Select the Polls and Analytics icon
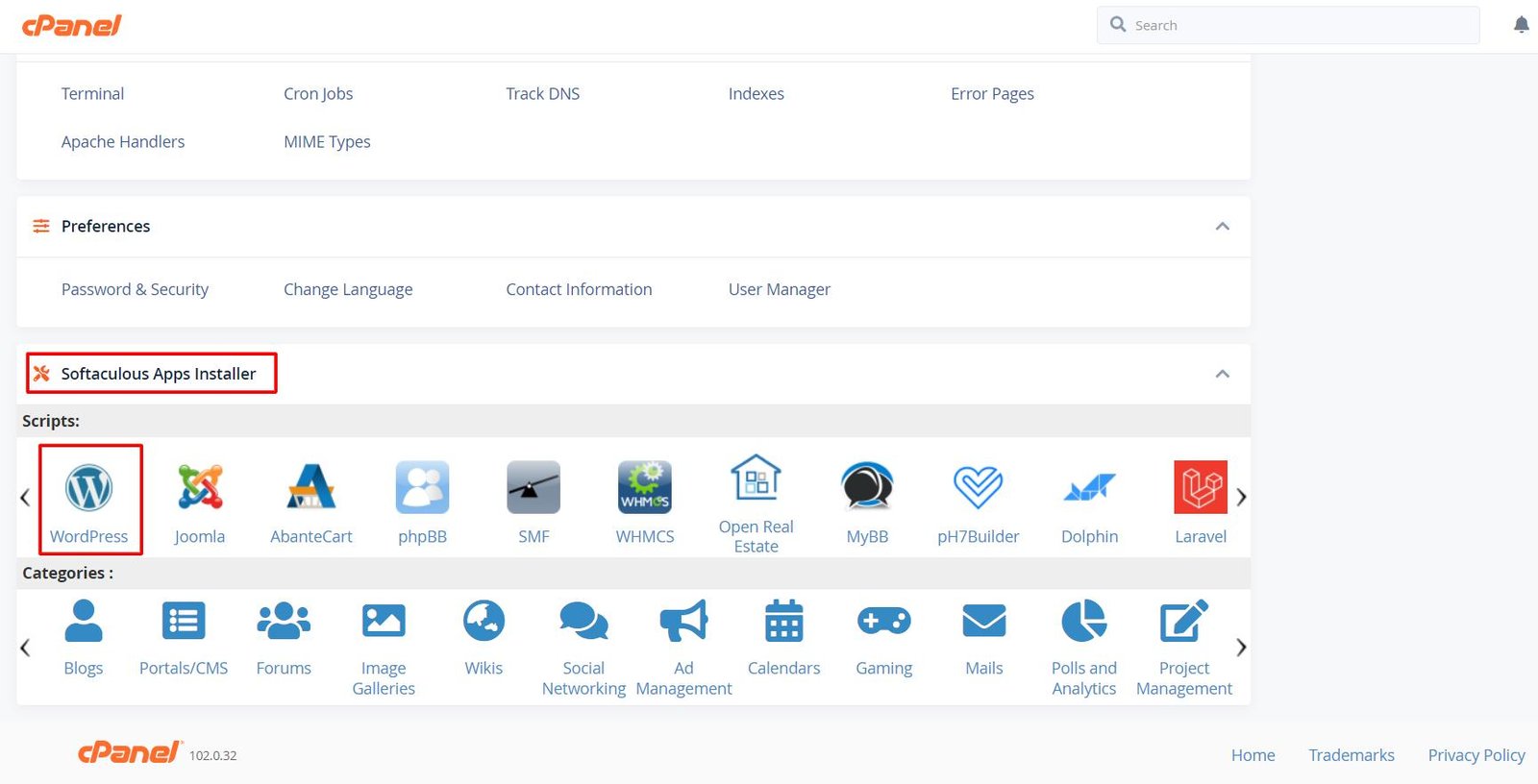The height and width of the screenshot is (784, 1538). pyautogui.click(x=1084, y=621)
